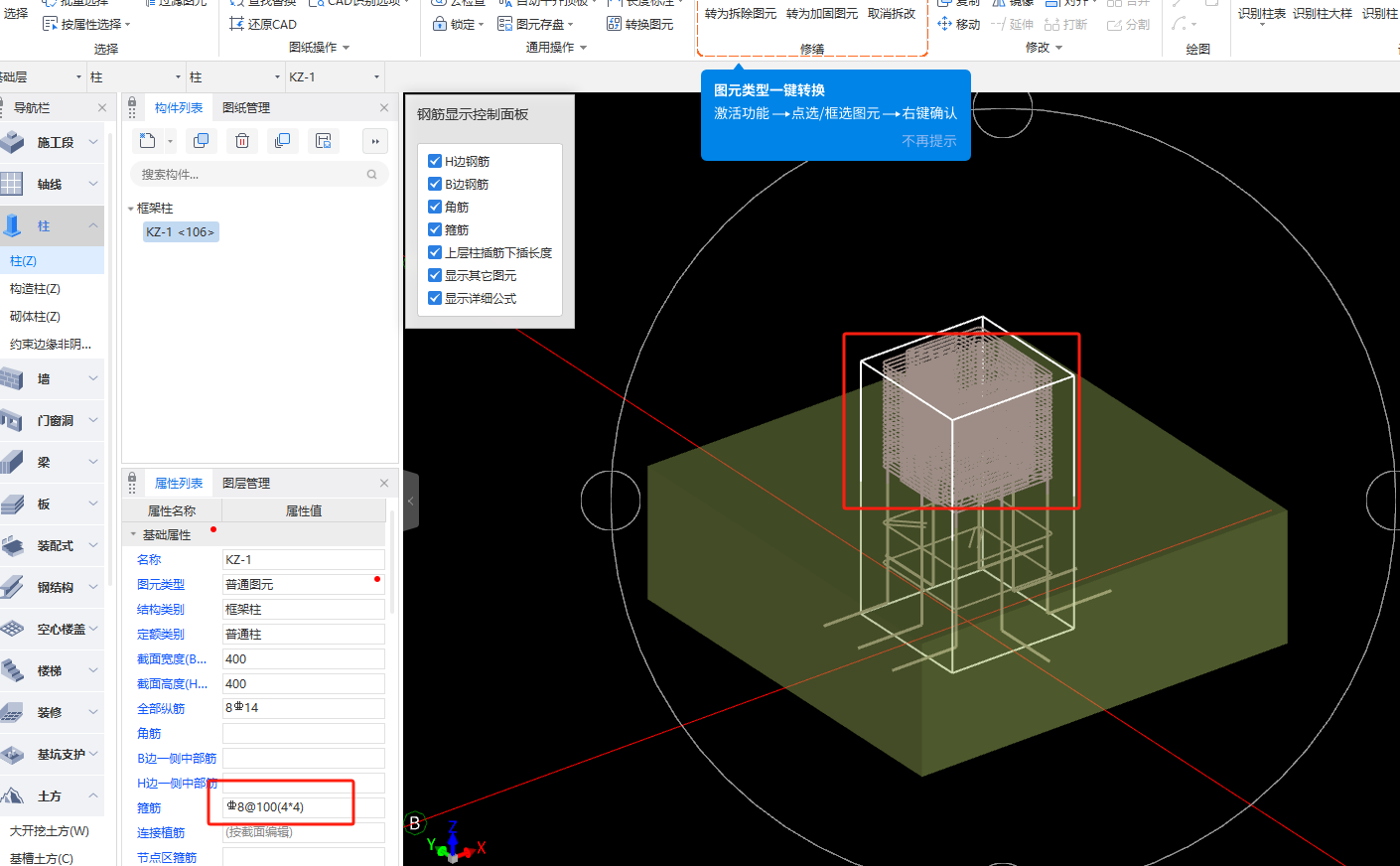
Task: Collapse left panels with side arrow handle
Action: point(411,502)
